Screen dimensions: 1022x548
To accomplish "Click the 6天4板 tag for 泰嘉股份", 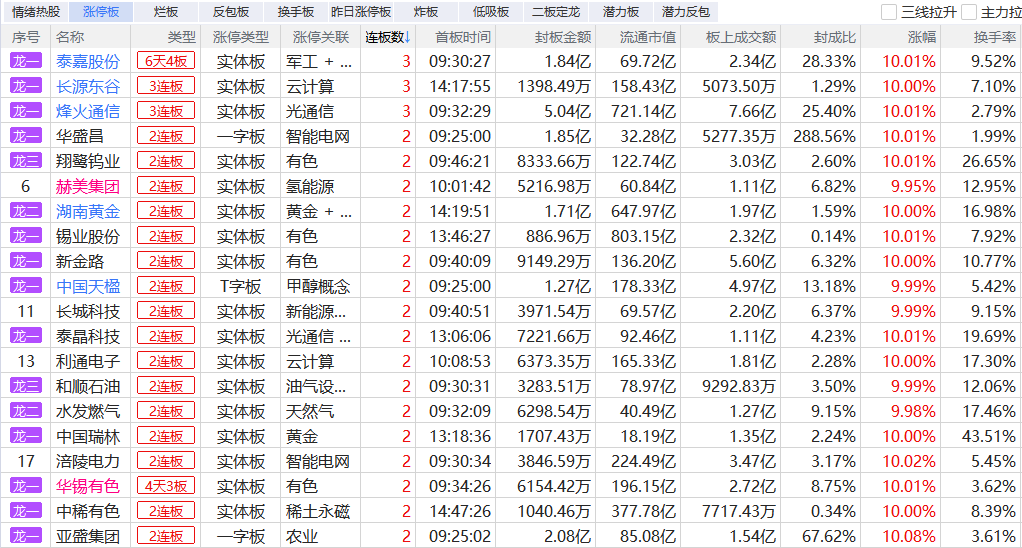I will 166,61.
